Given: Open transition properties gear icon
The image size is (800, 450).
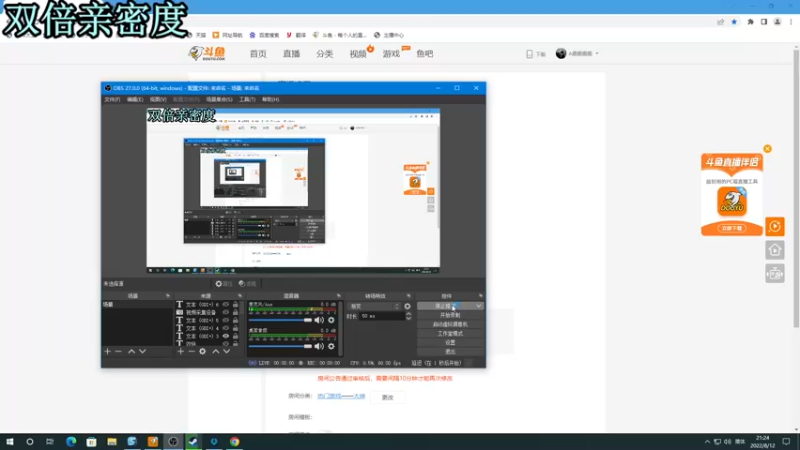Looking at the screenshot, I should coord(407,306).
